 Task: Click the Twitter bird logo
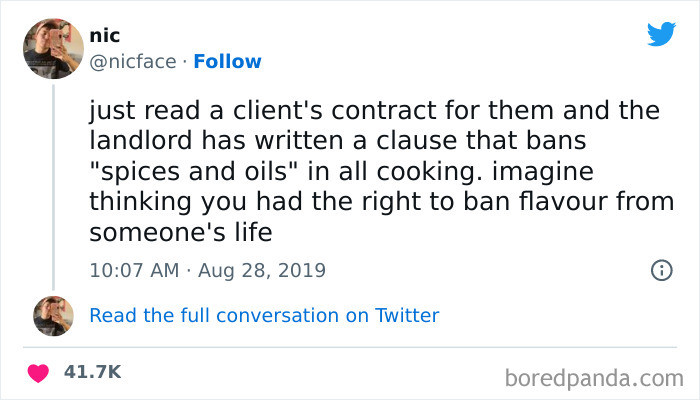tap(661, 34)
